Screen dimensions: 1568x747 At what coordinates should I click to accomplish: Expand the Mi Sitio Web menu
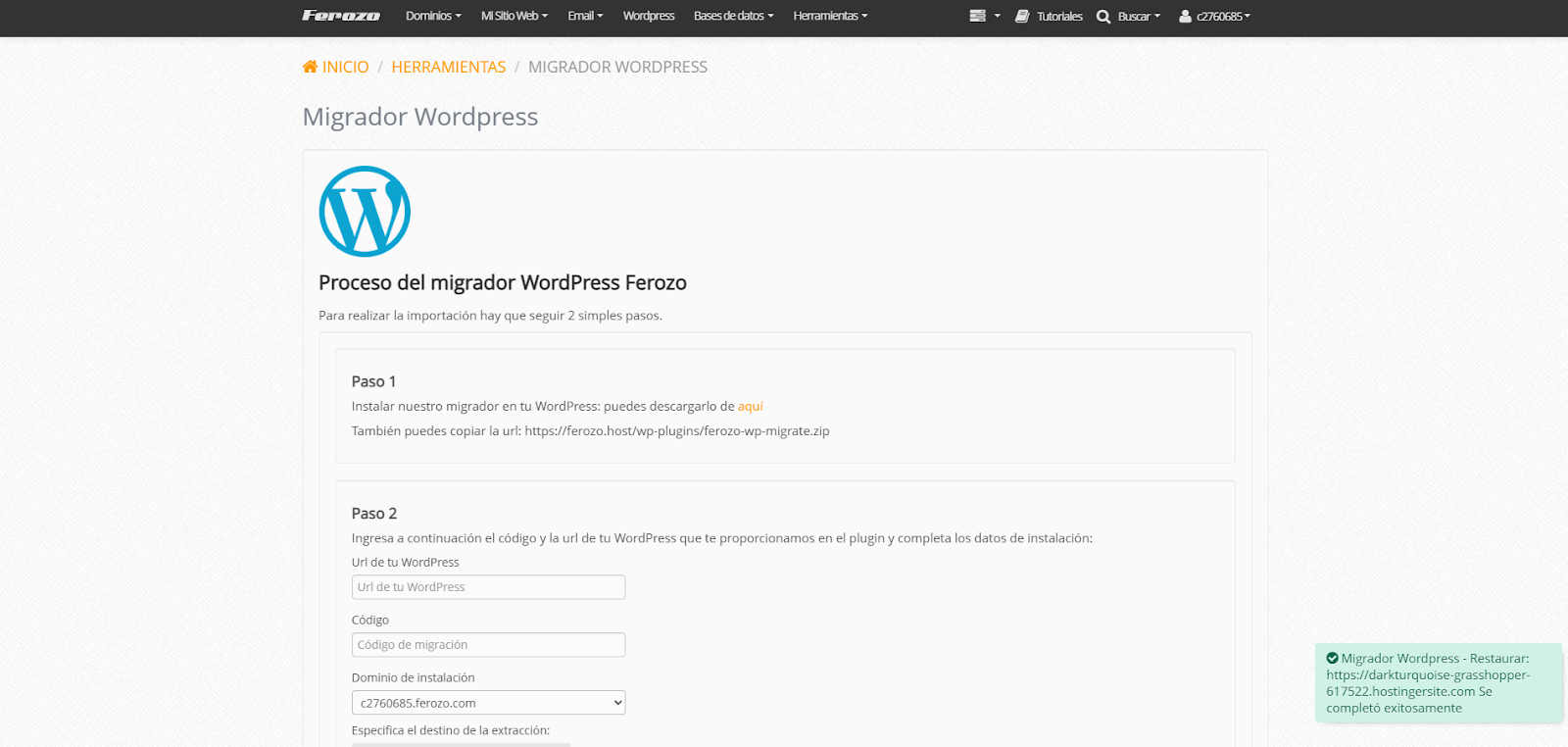click(514, 16)
